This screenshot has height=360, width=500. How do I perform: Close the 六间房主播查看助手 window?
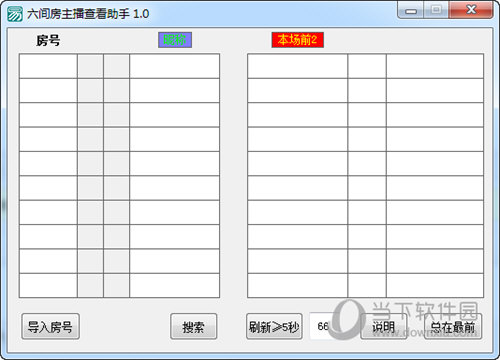tap(471, 10)
